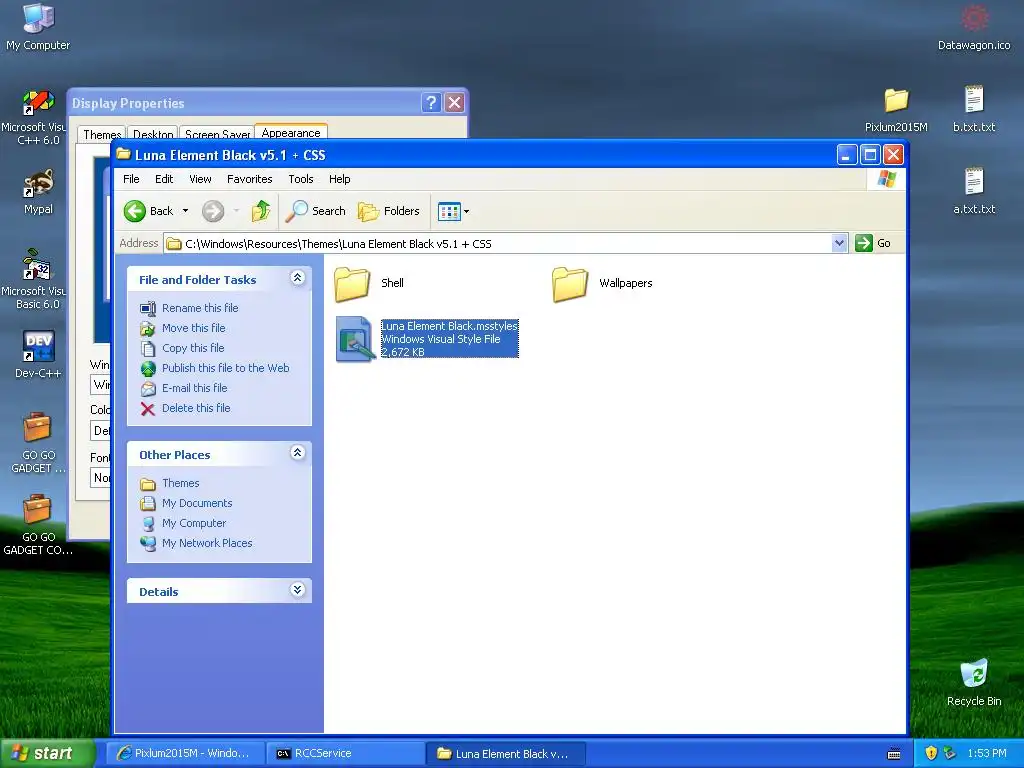Switch to Appearance tab in Display Properties

tap(291, 133)
